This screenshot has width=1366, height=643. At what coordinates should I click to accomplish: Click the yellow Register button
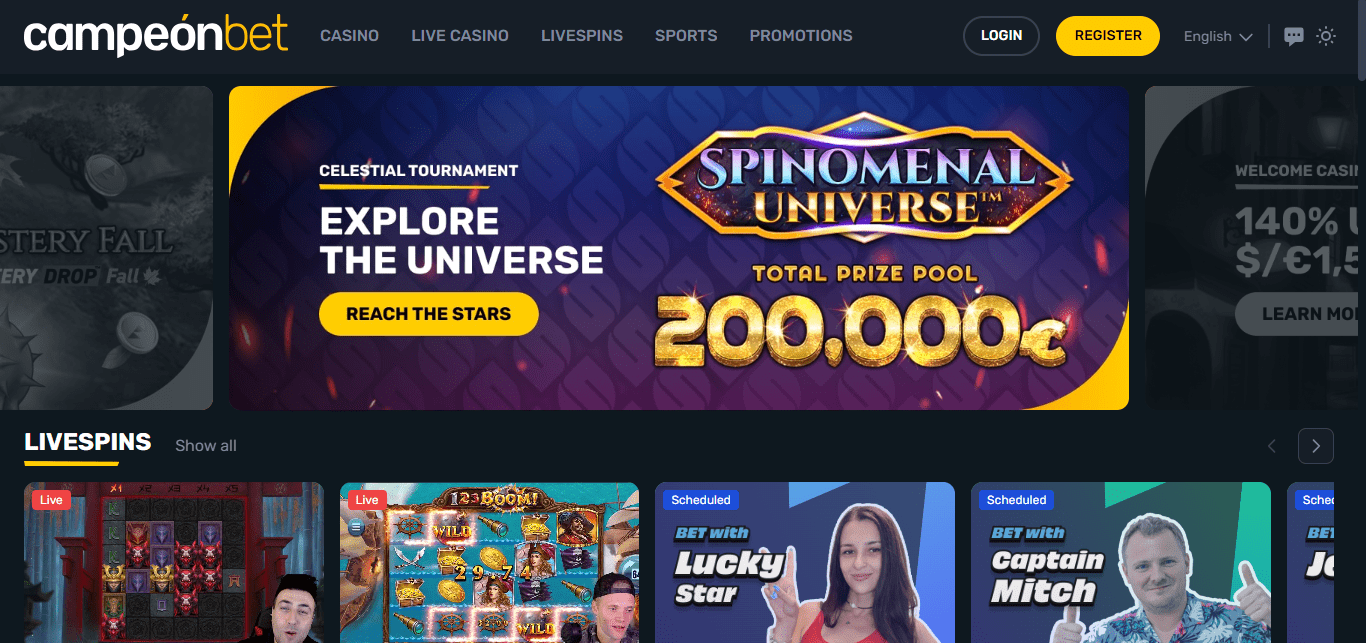(1108, 35)
